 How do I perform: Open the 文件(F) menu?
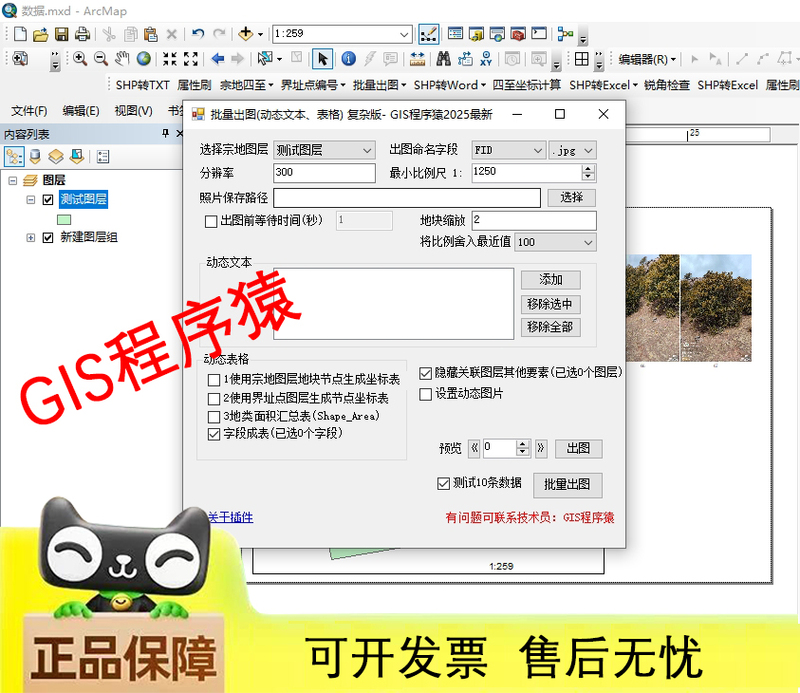pos(29,111)
